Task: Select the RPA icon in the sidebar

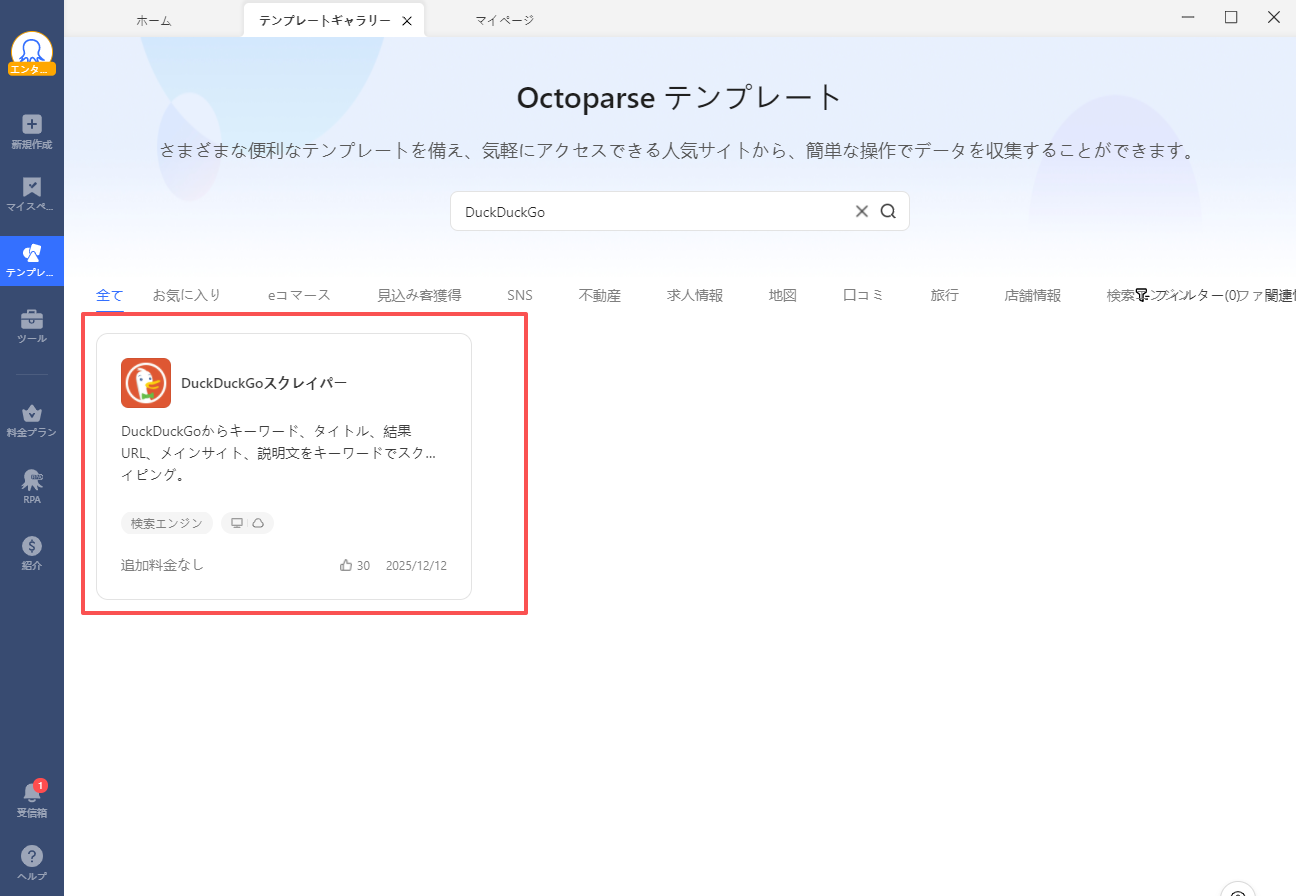Action: coord(32,483)
